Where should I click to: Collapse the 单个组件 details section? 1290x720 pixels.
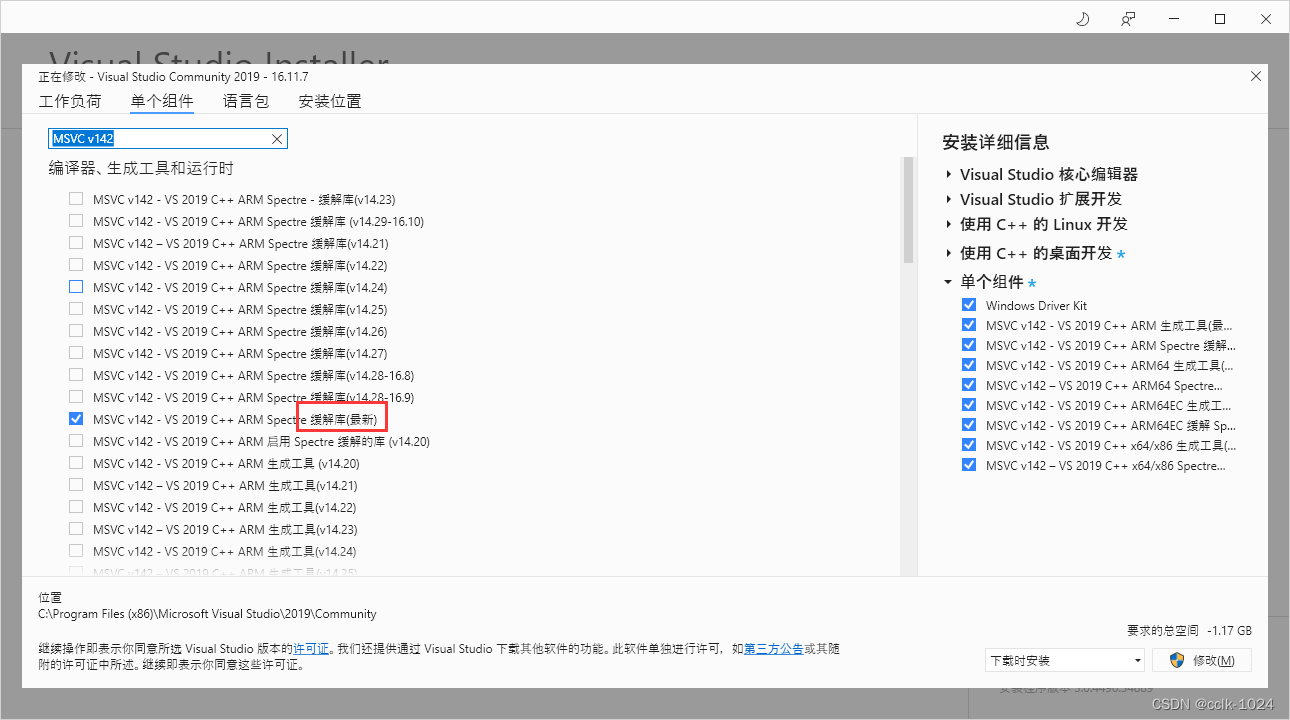(948, 282)
